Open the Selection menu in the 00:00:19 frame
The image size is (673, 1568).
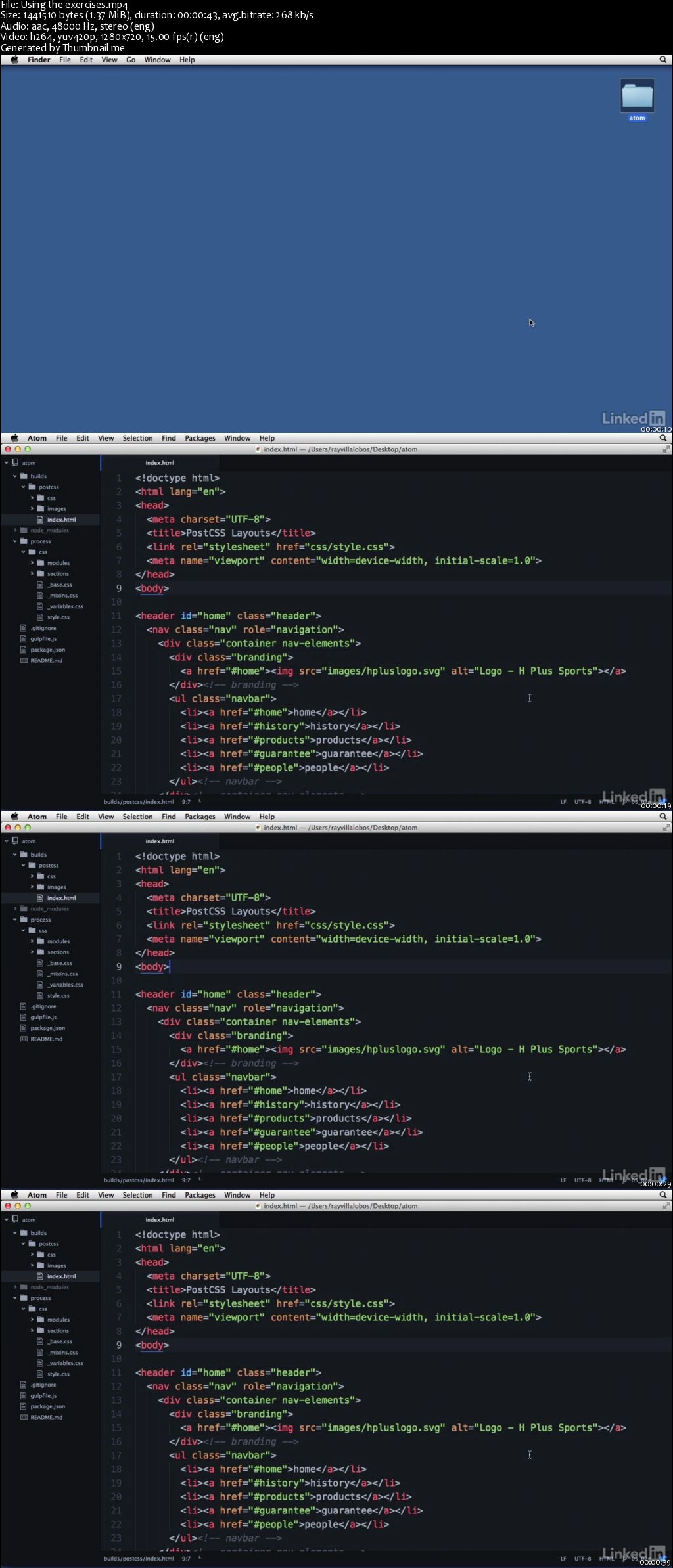coord(137,438)
